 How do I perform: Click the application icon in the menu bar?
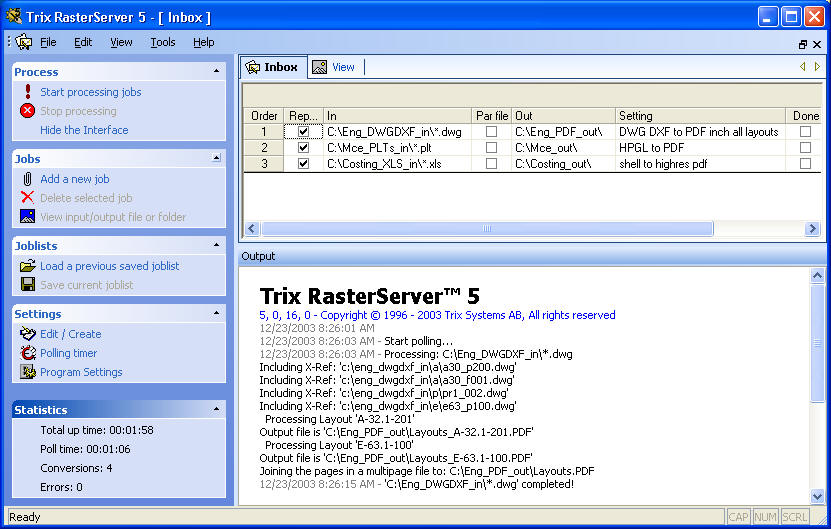(23, 42)
